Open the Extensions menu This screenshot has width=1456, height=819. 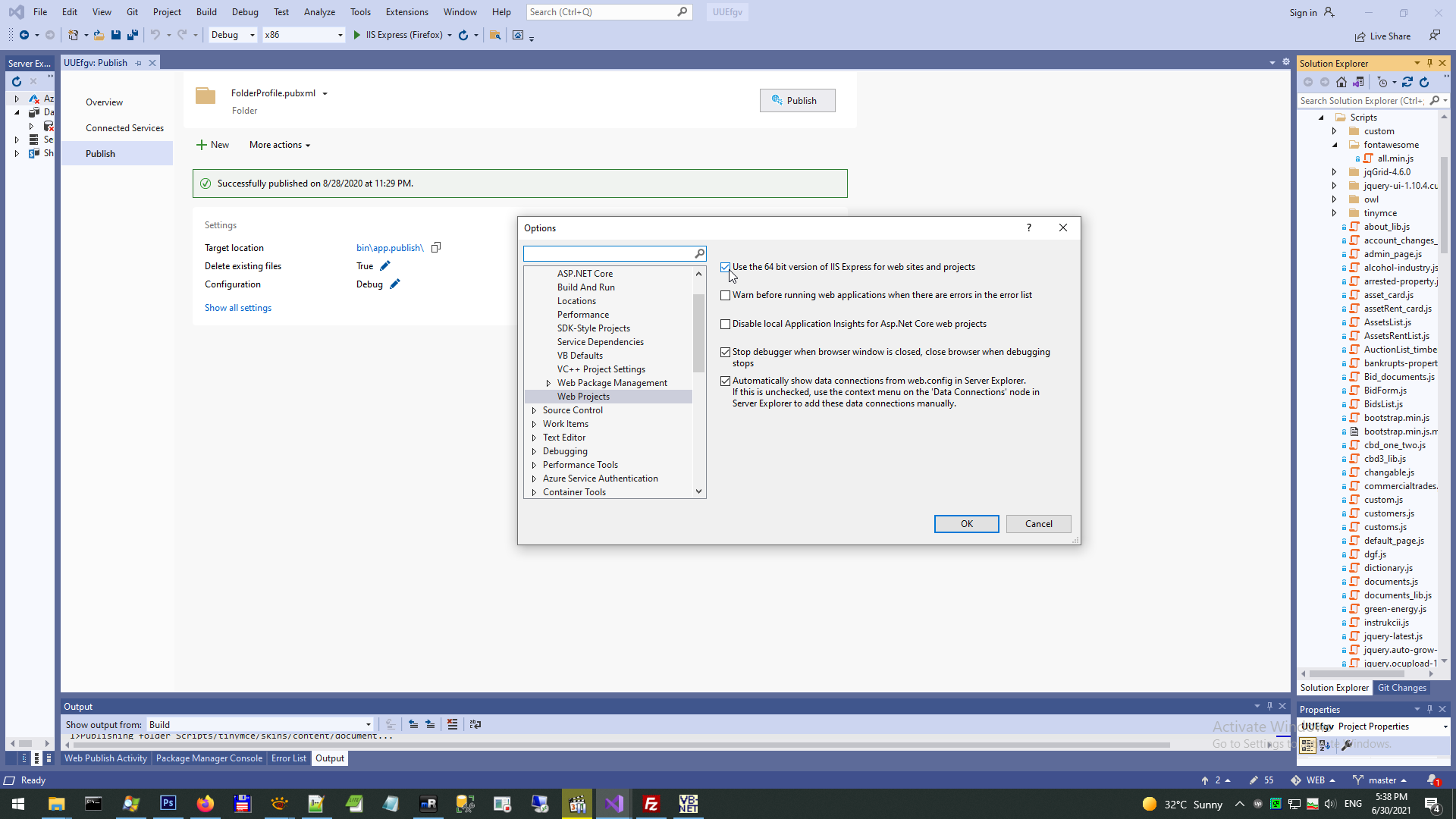tap(406, 12)
